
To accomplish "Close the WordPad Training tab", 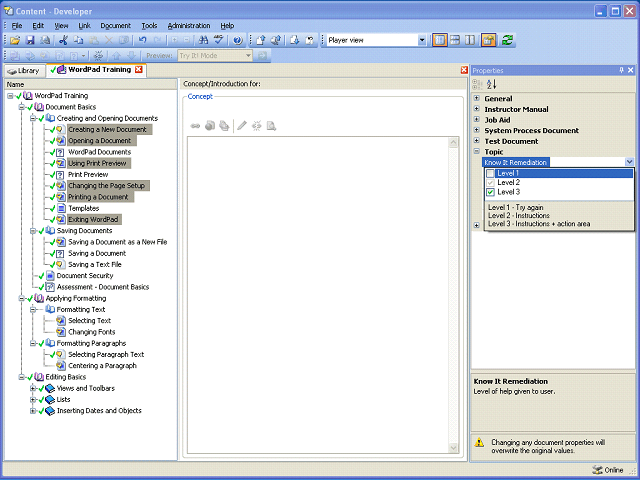I will pos(139,69).
